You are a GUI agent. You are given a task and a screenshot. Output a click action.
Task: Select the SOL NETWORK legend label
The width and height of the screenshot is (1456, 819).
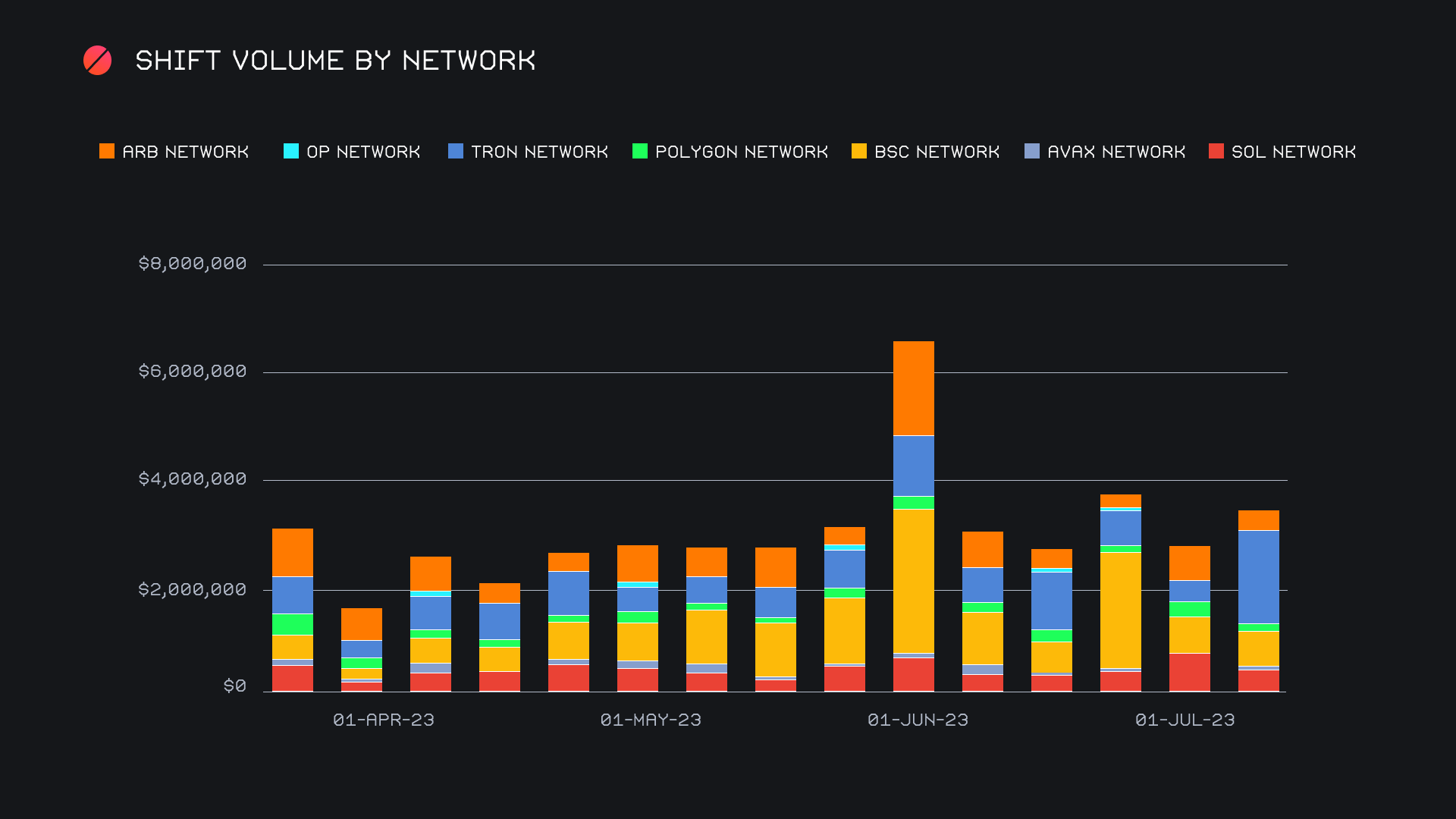pos(1294,152)
